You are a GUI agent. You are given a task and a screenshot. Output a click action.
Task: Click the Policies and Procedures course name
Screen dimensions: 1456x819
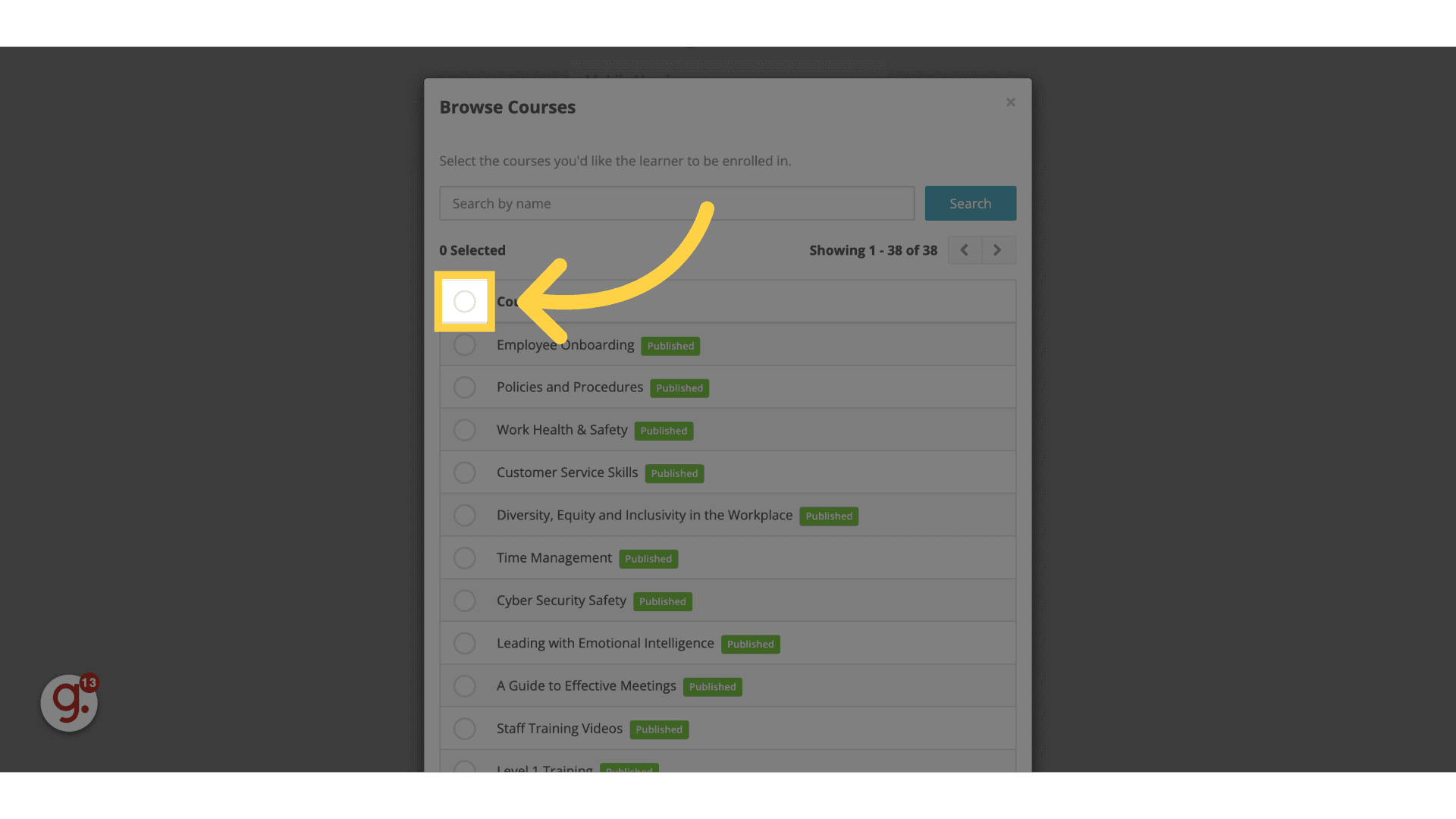(x=570, y=388)
